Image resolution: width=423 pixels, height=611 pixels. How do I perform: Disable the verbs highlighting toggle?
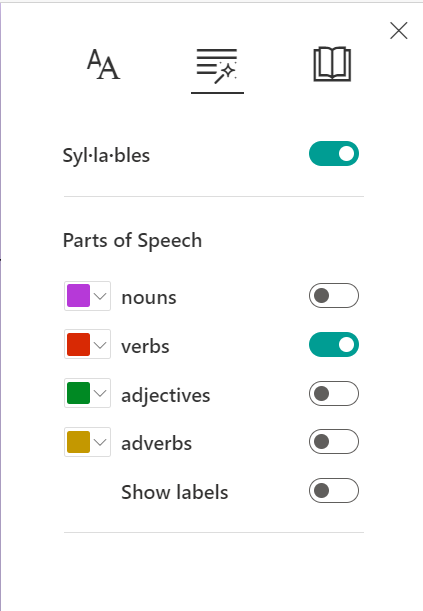tap(334, 344)
